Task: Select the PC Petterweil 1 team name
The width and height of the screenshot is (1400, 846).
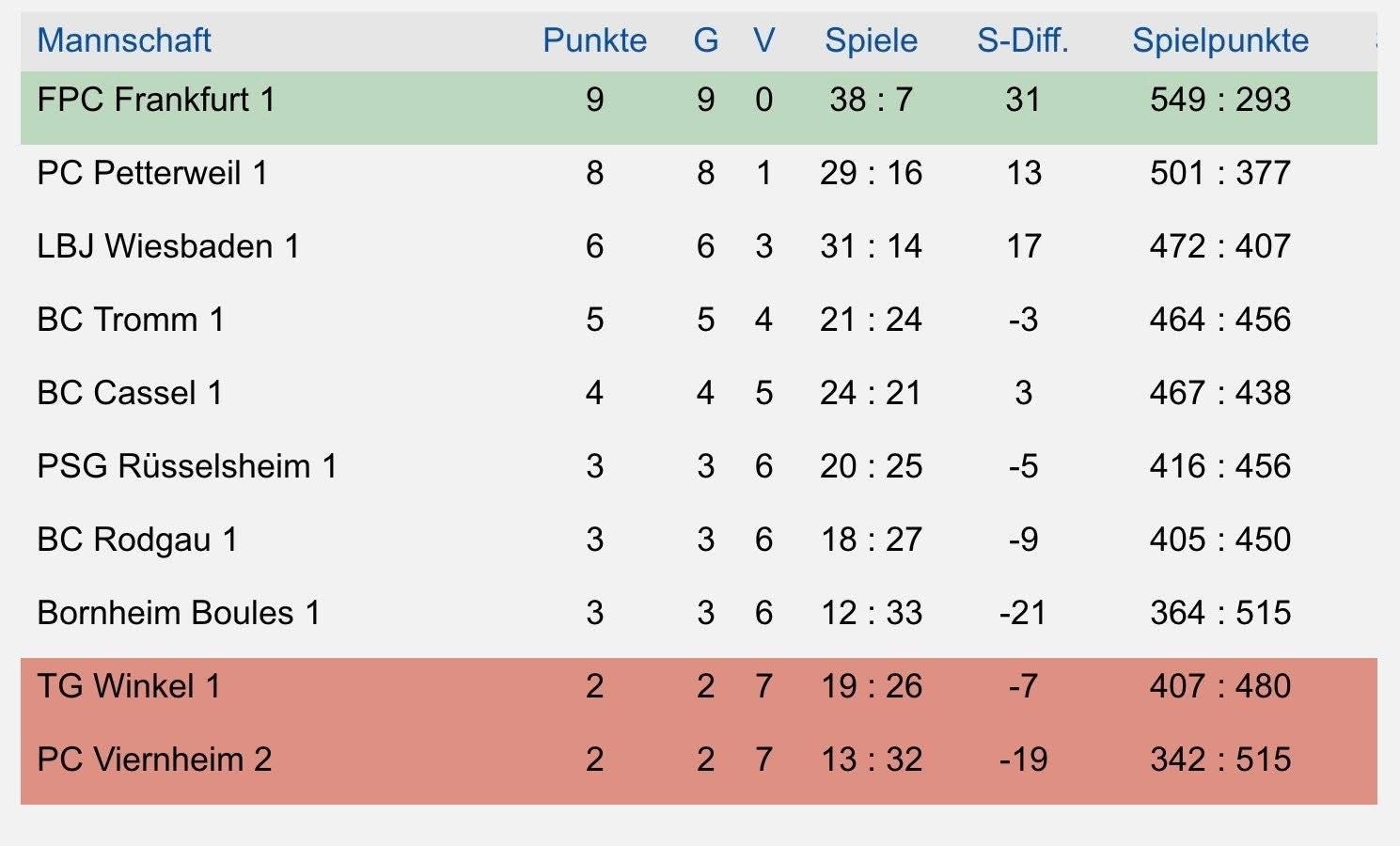Action: [152, 173]
